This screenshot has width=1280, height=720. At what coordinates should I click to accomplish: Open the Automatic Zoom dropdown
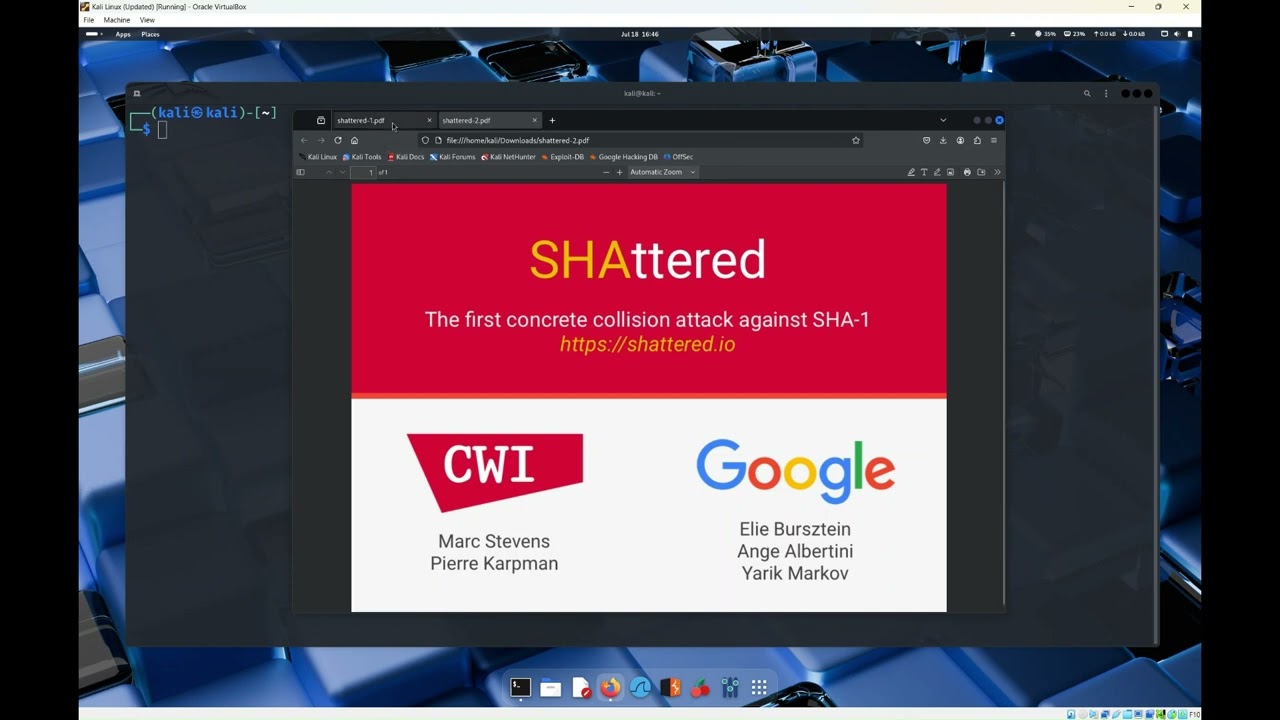[x=662, y=172]
